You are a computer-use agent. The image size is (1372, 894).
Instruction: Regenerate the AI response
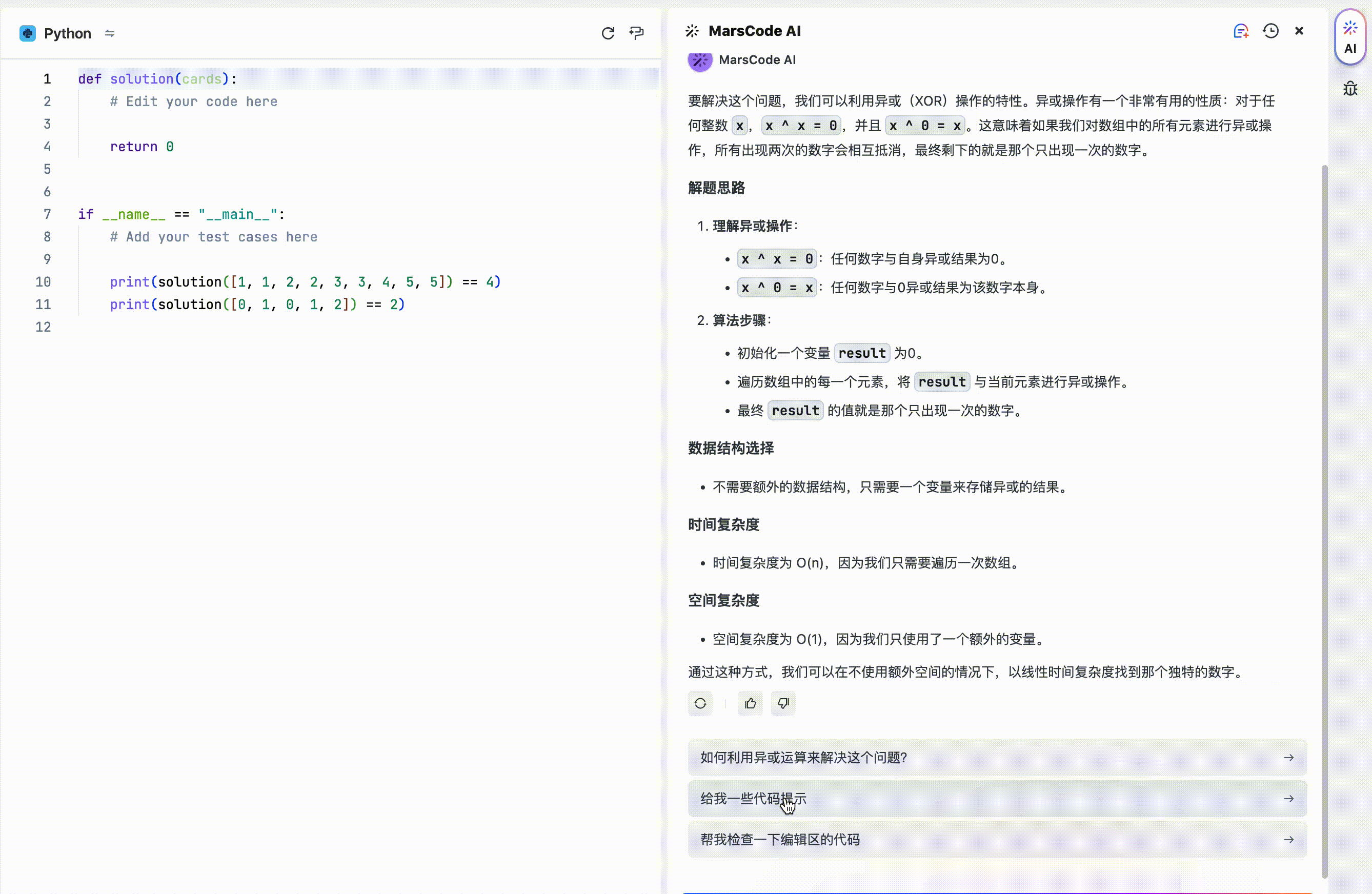point(700,703)
